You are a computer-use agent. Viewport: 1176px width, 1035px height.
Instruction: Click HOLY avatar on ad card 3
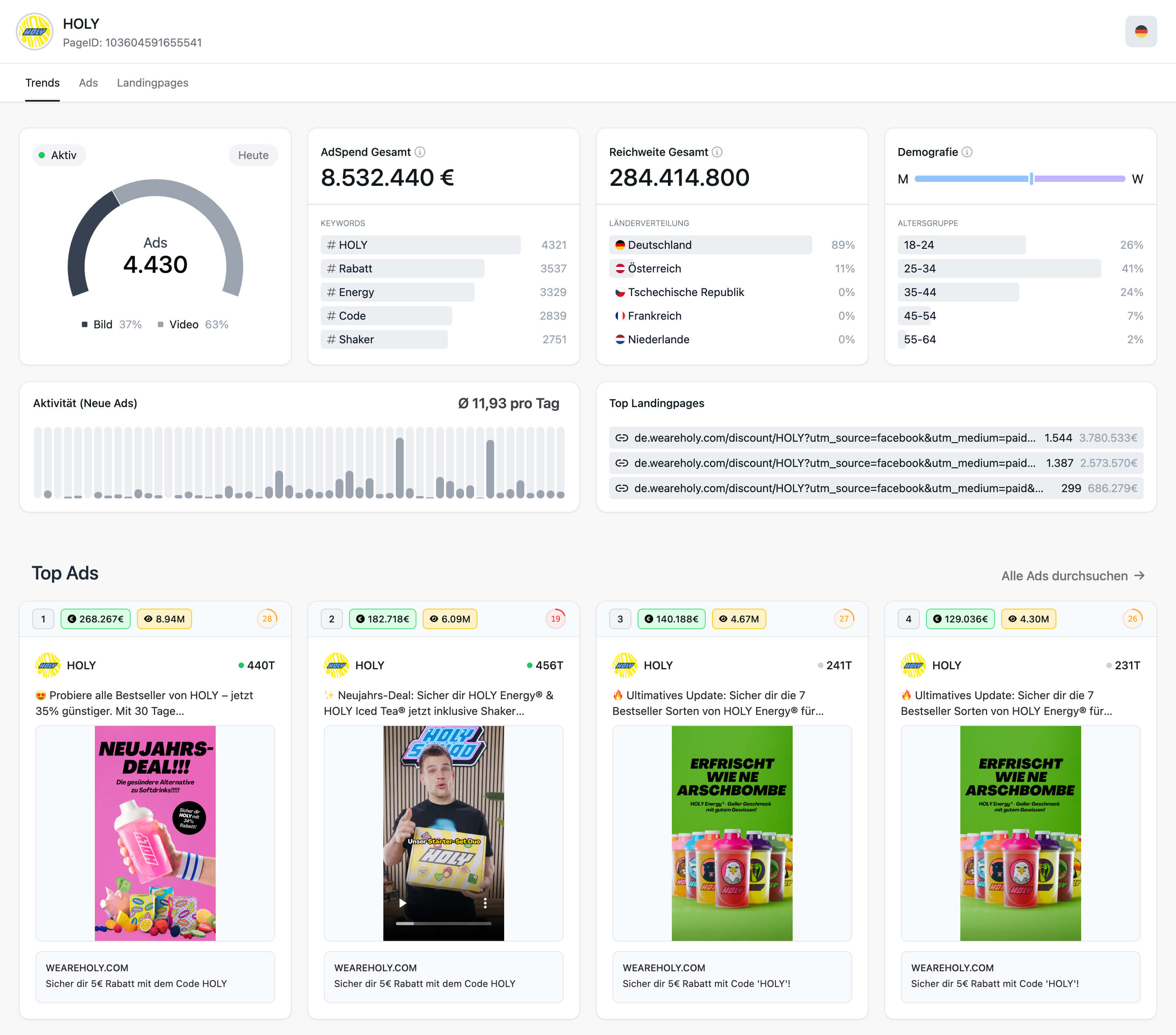tap(625, 665)
